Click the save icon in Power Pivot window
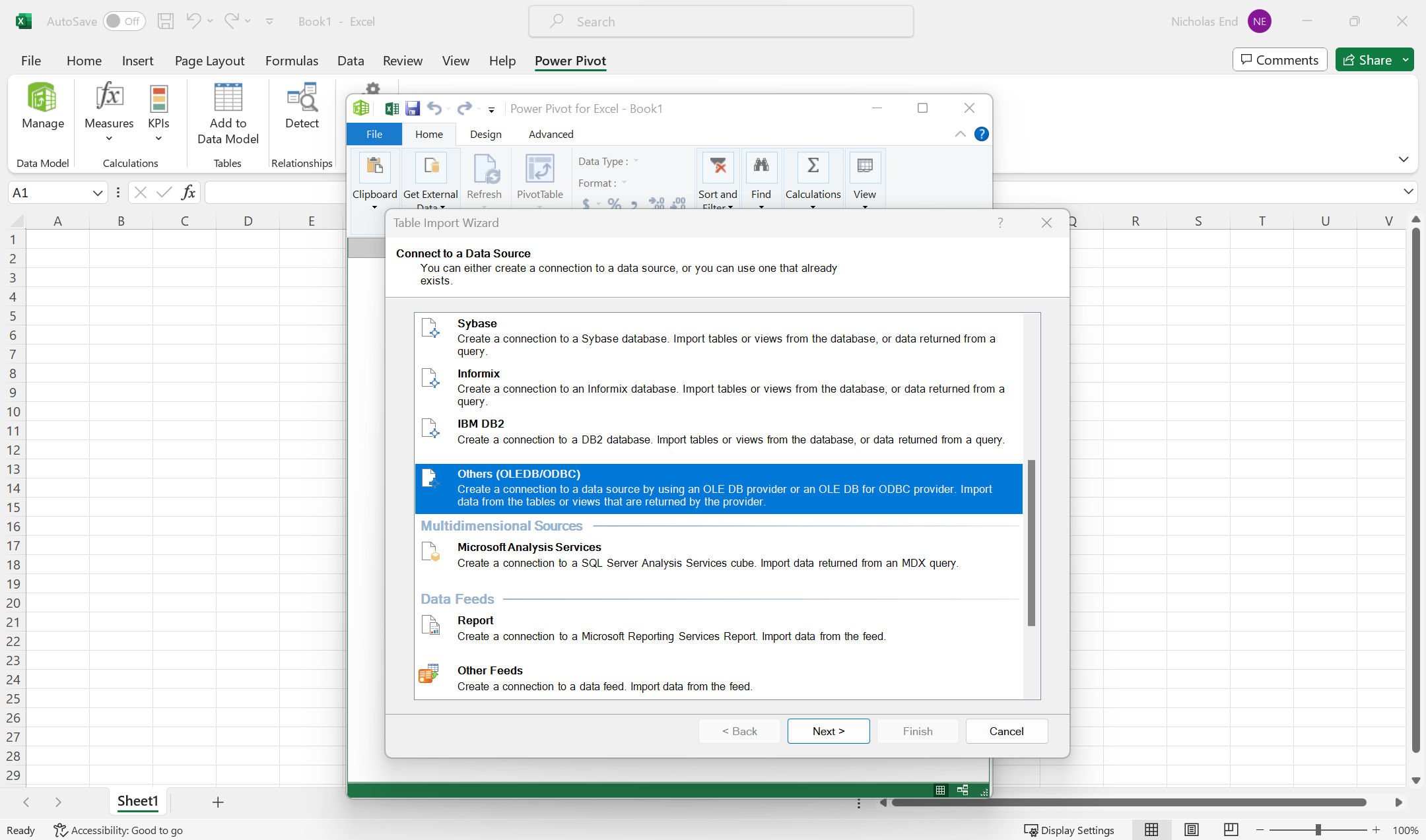The image size is (1426, 840). pyautogui.click(x=413, y=109)
